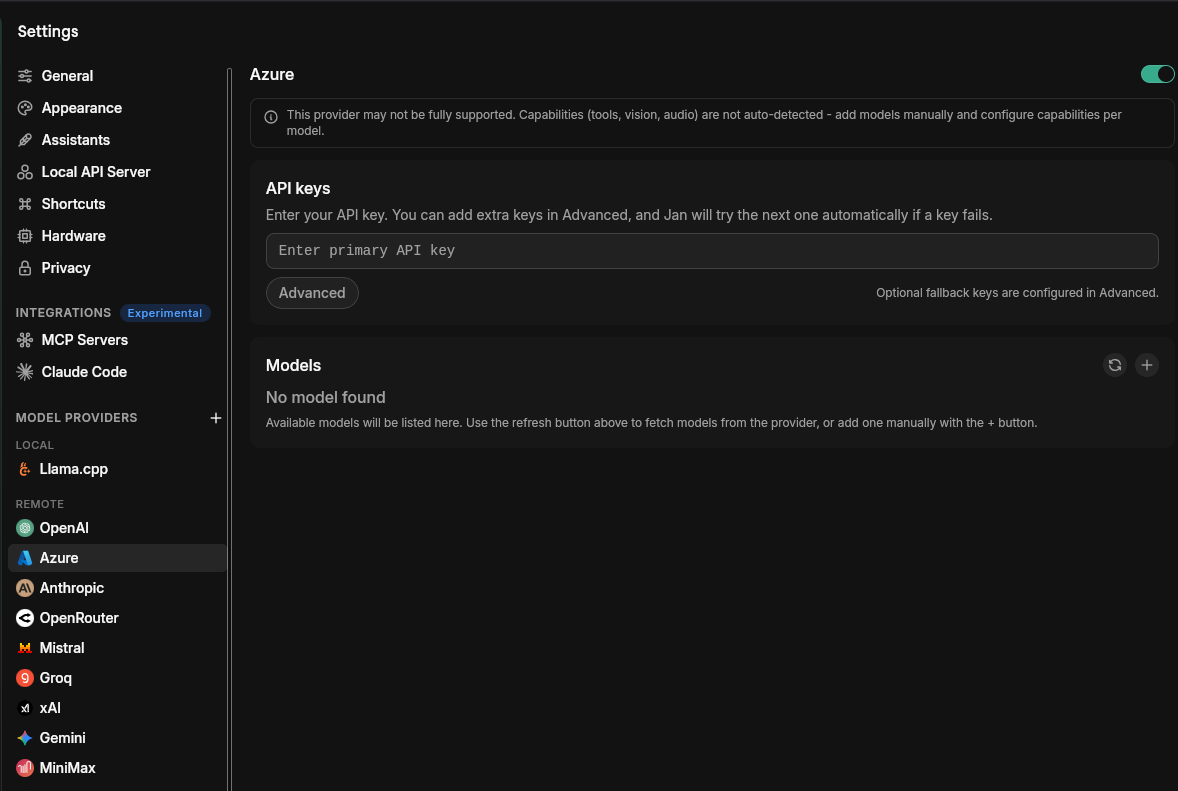Click the Gemini sparkle icon
1178x791 pixels.
25,738
